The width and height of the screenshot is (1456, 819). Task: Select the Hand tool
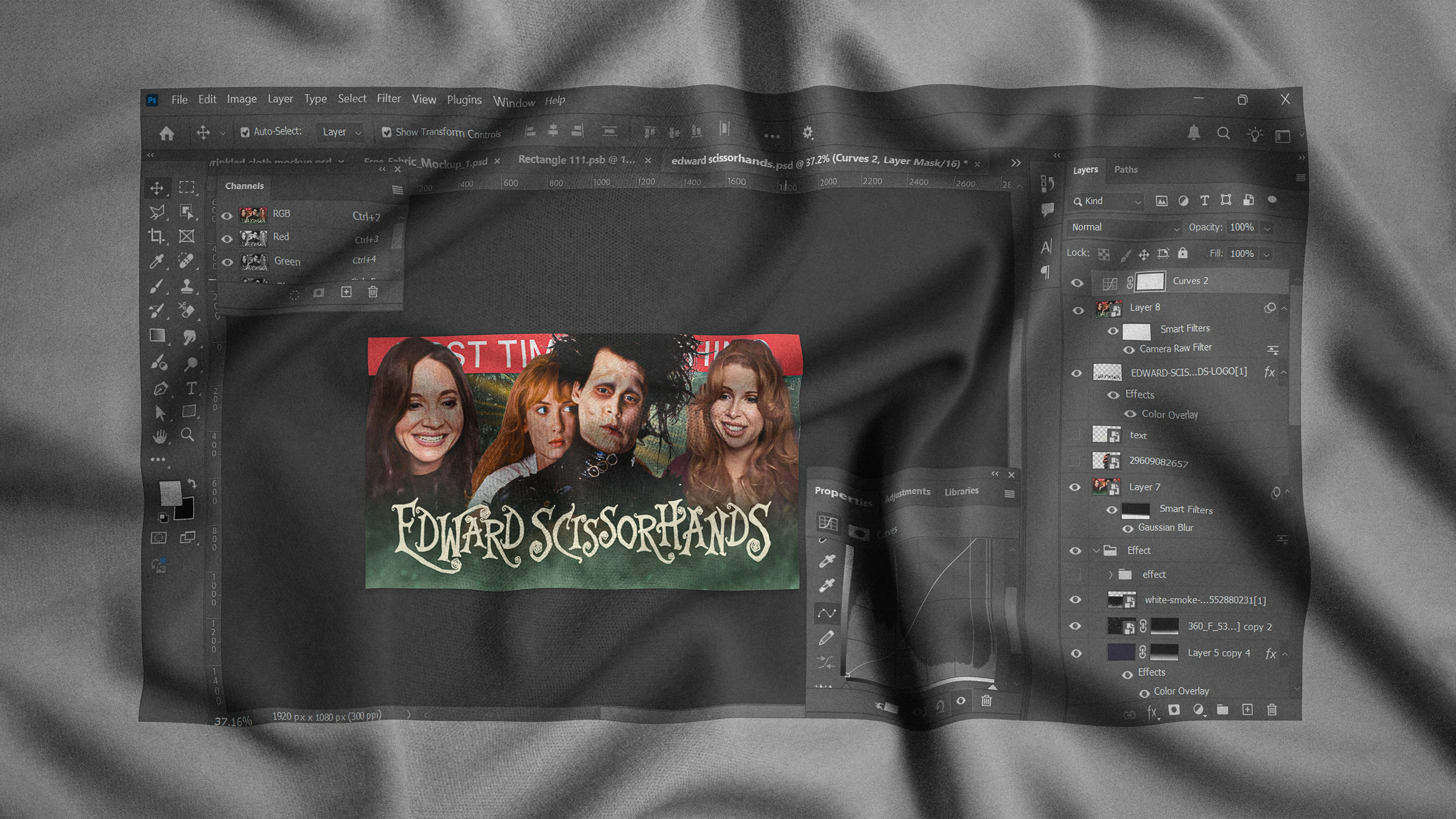159,436
